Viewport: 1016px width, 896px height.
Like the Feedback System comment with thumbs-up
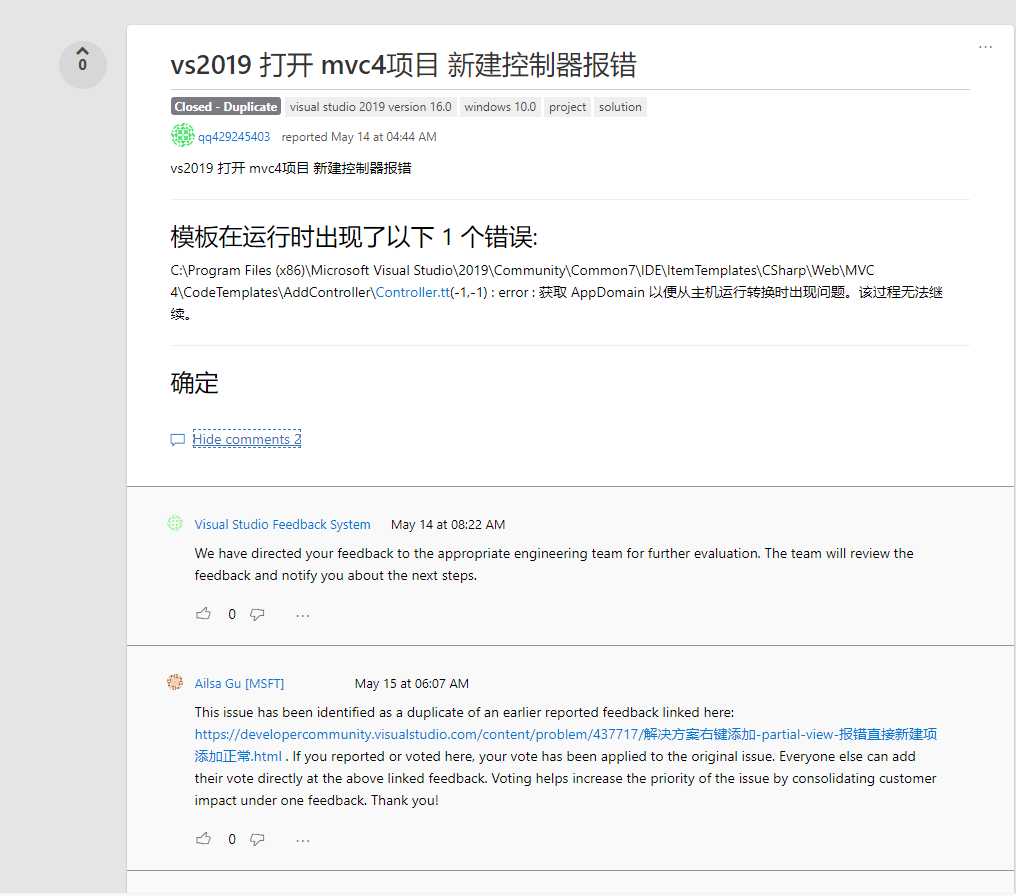203,613
